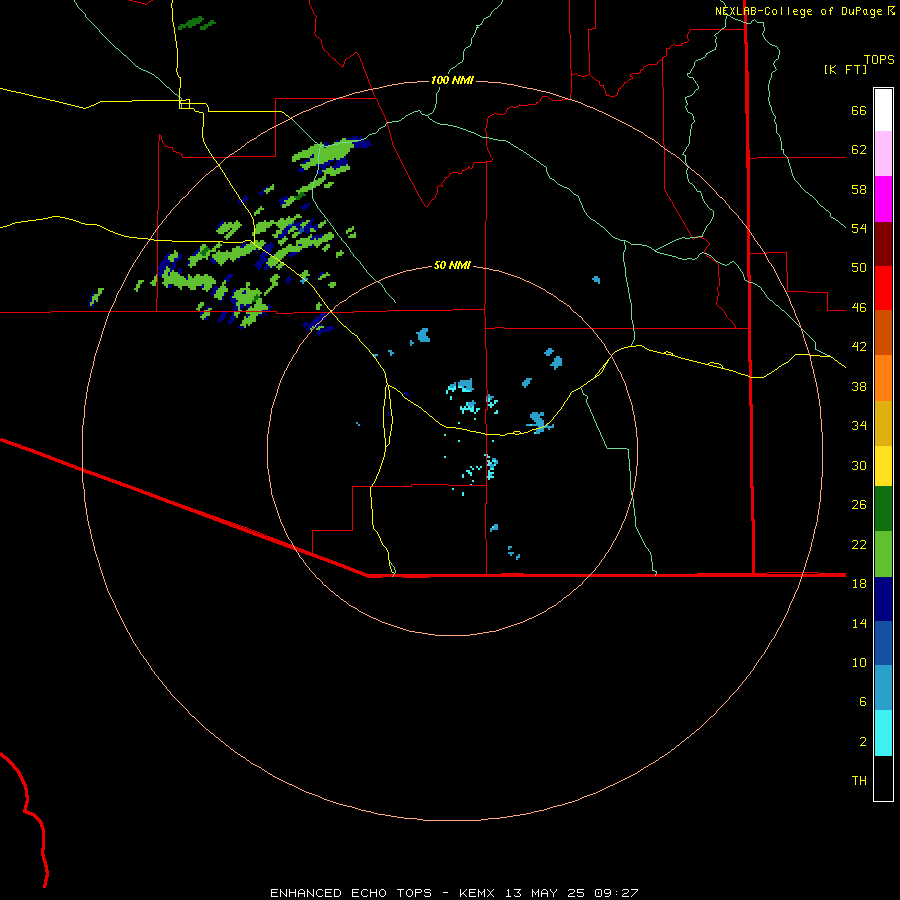Click the 38 value on the legend
Screen dimensions: 900x900
859,386
